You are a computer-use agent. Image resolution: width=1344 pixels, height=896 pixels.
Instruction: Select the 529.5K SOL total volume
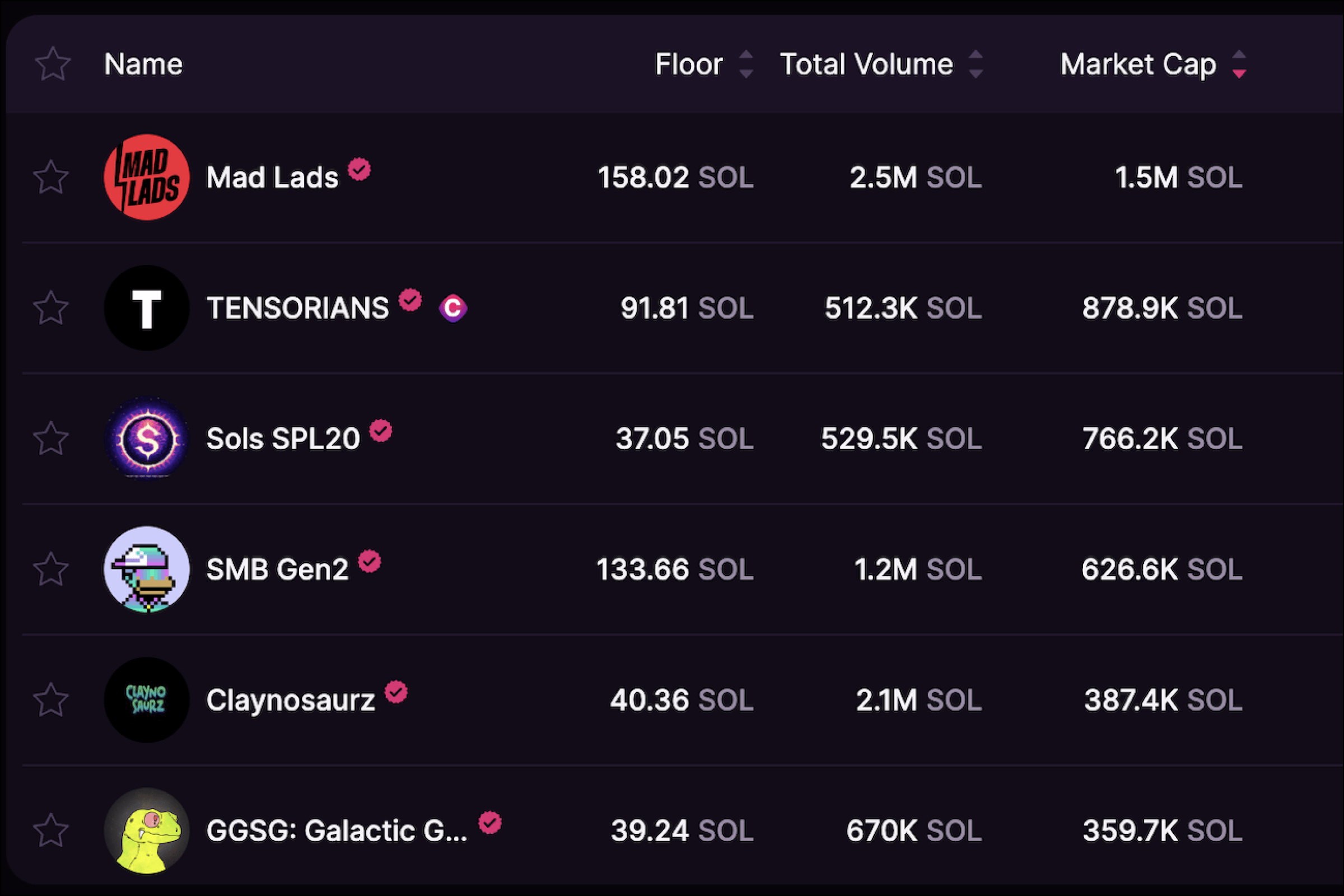[902, 439]
